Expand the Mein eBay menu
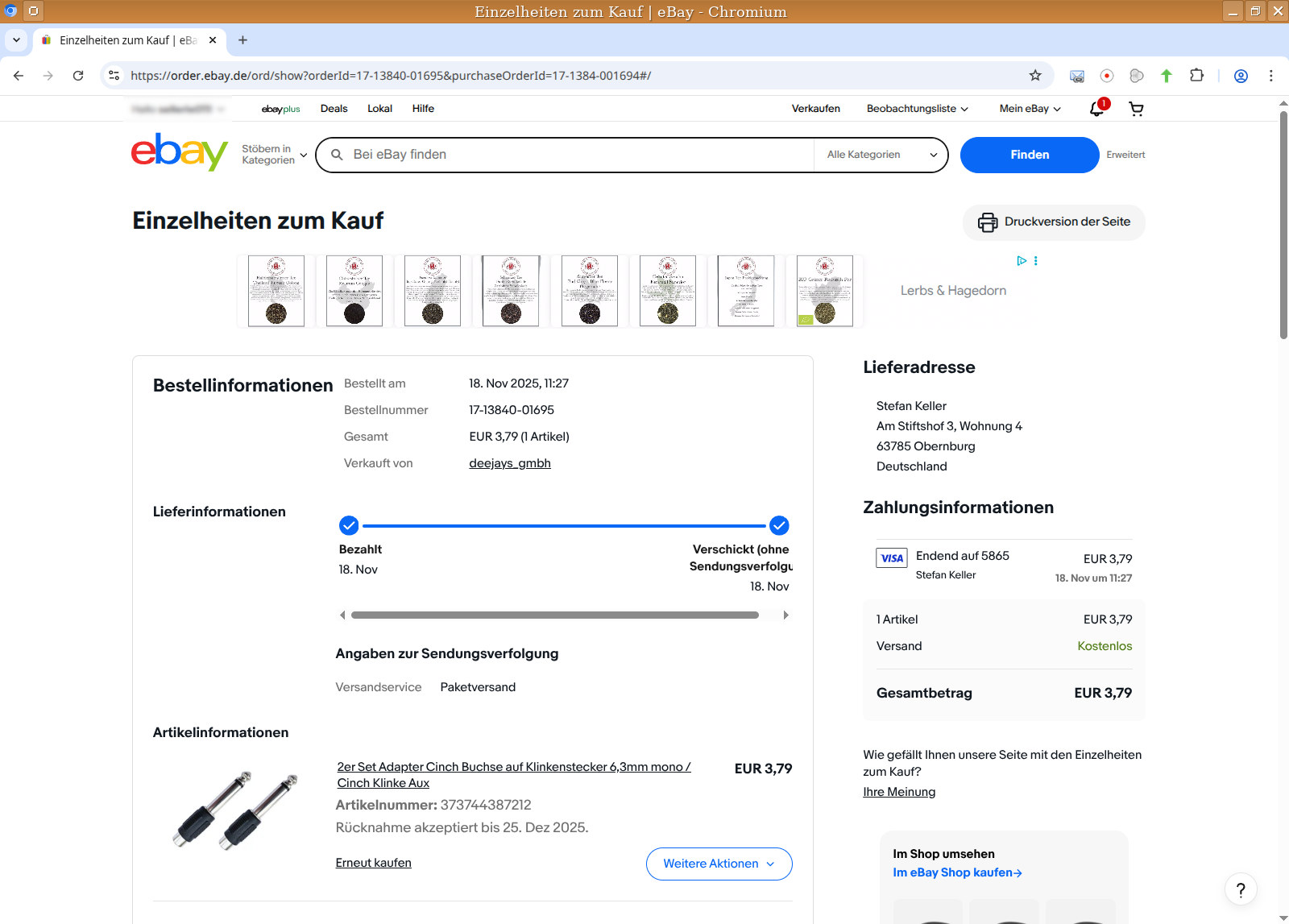 coord(1030,109)
